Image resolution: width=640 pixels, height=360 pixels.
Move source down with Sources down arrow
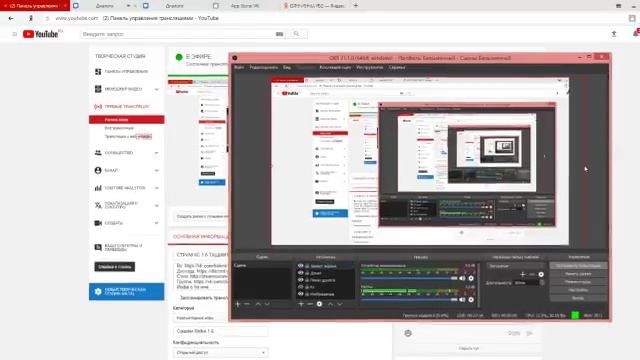pyautogui.click(x=340, y=304)
